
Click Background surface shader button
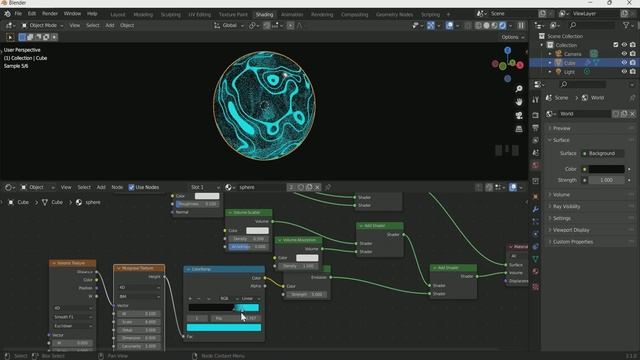tap(602, 153)
